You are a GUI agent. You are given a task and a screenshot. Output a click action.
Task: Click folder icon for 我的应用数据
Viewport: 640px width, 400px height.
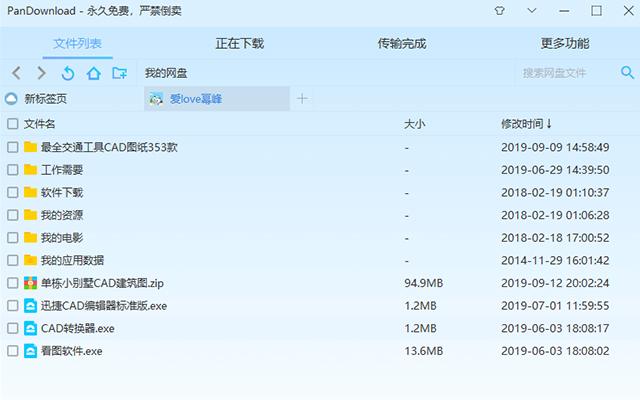click(30, 260)
